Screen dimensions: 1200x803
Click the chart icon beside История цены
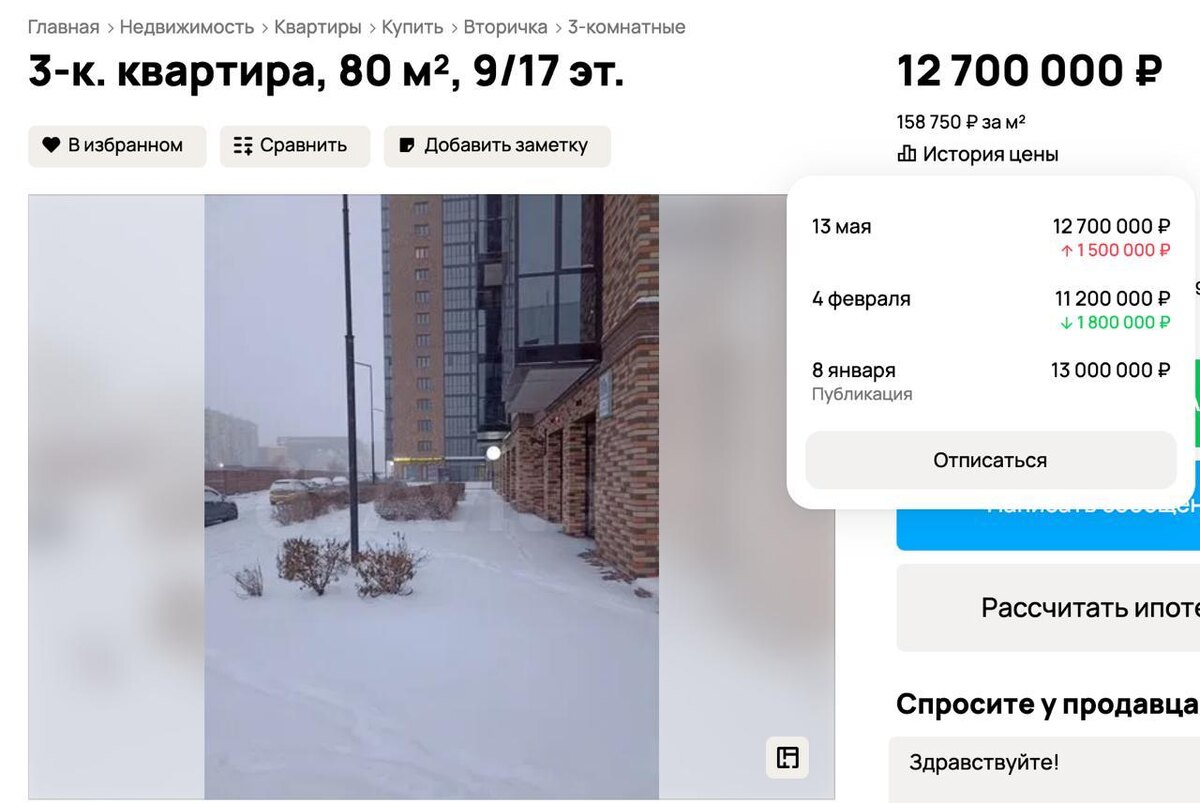907,154
